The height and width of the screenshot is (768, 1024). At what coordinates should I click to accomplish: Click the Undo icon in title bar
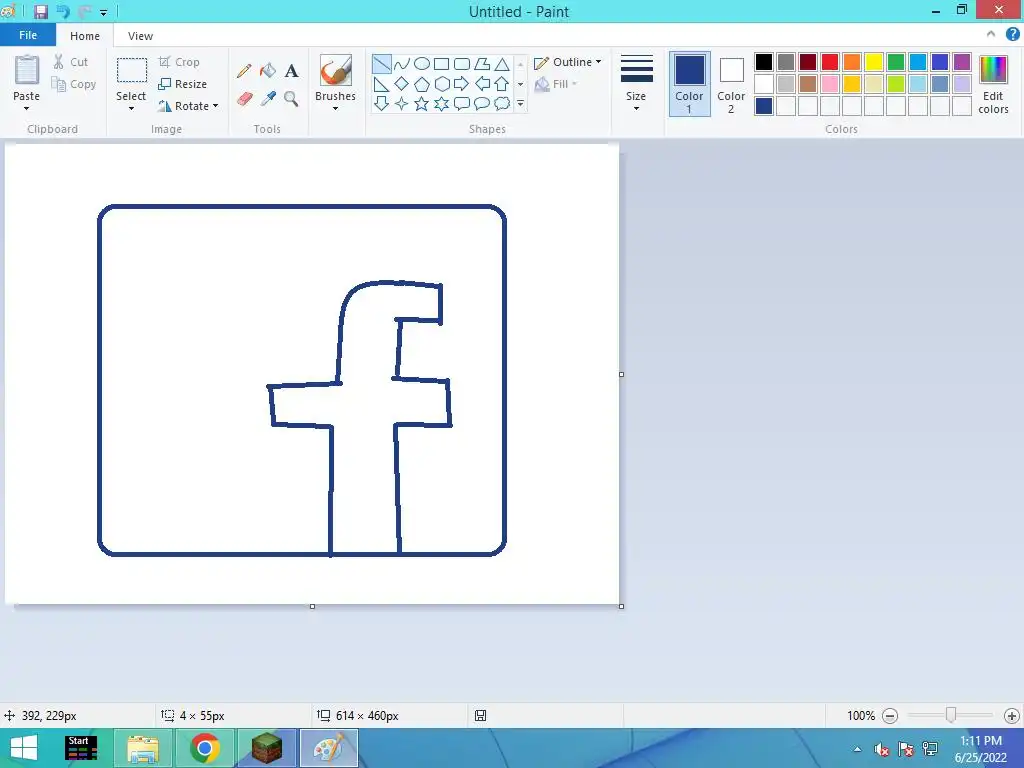point(63,12)
